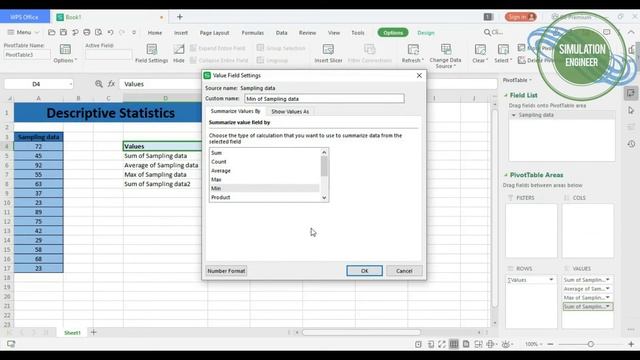The height and width of the screenshot is (360, 640).
Task: Collapse the PivotTable Areas section
Action: (506, 175)
